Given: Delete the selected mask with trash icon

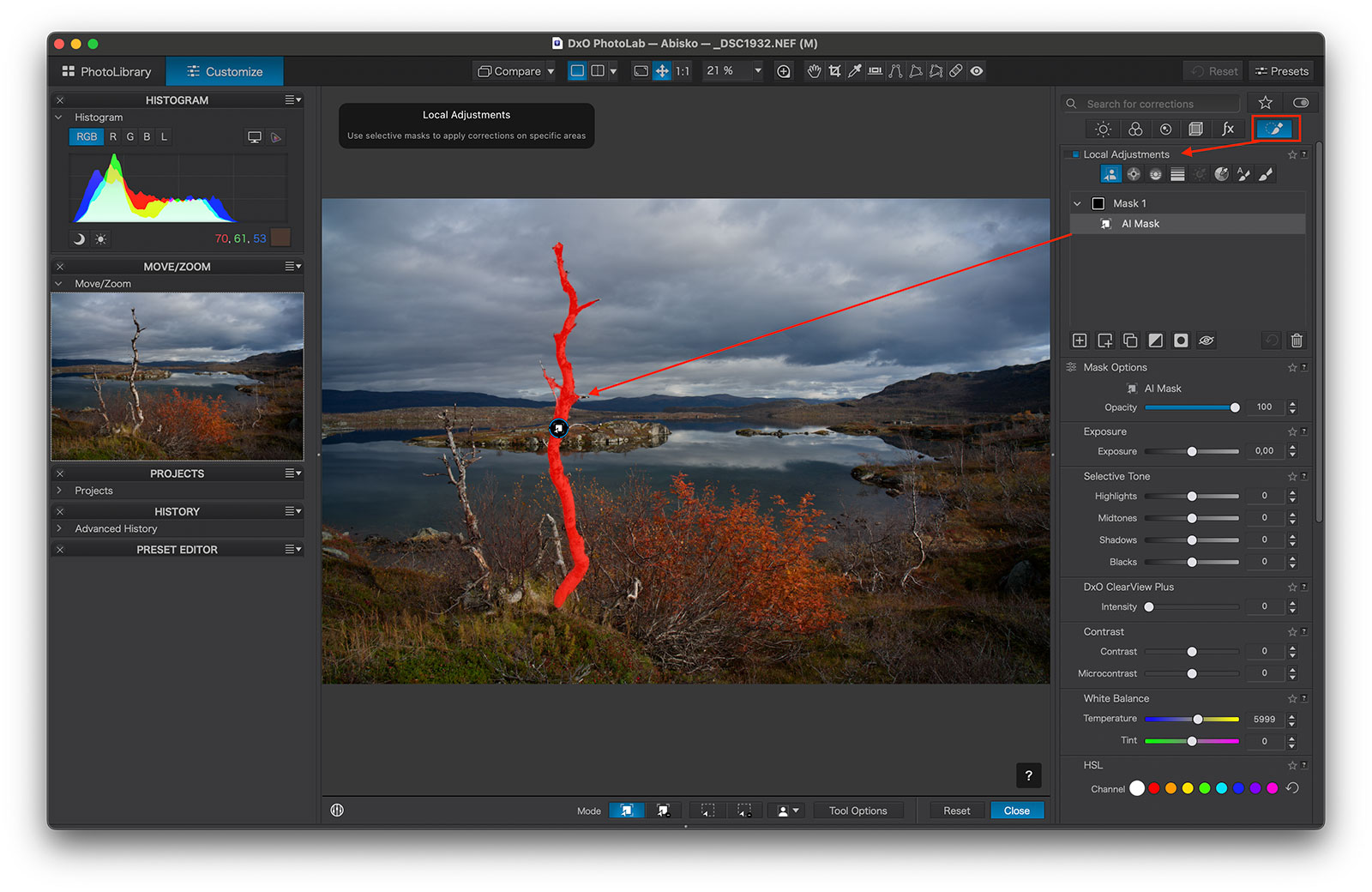Looking at the screenshot, I should tap(1297, 341).
